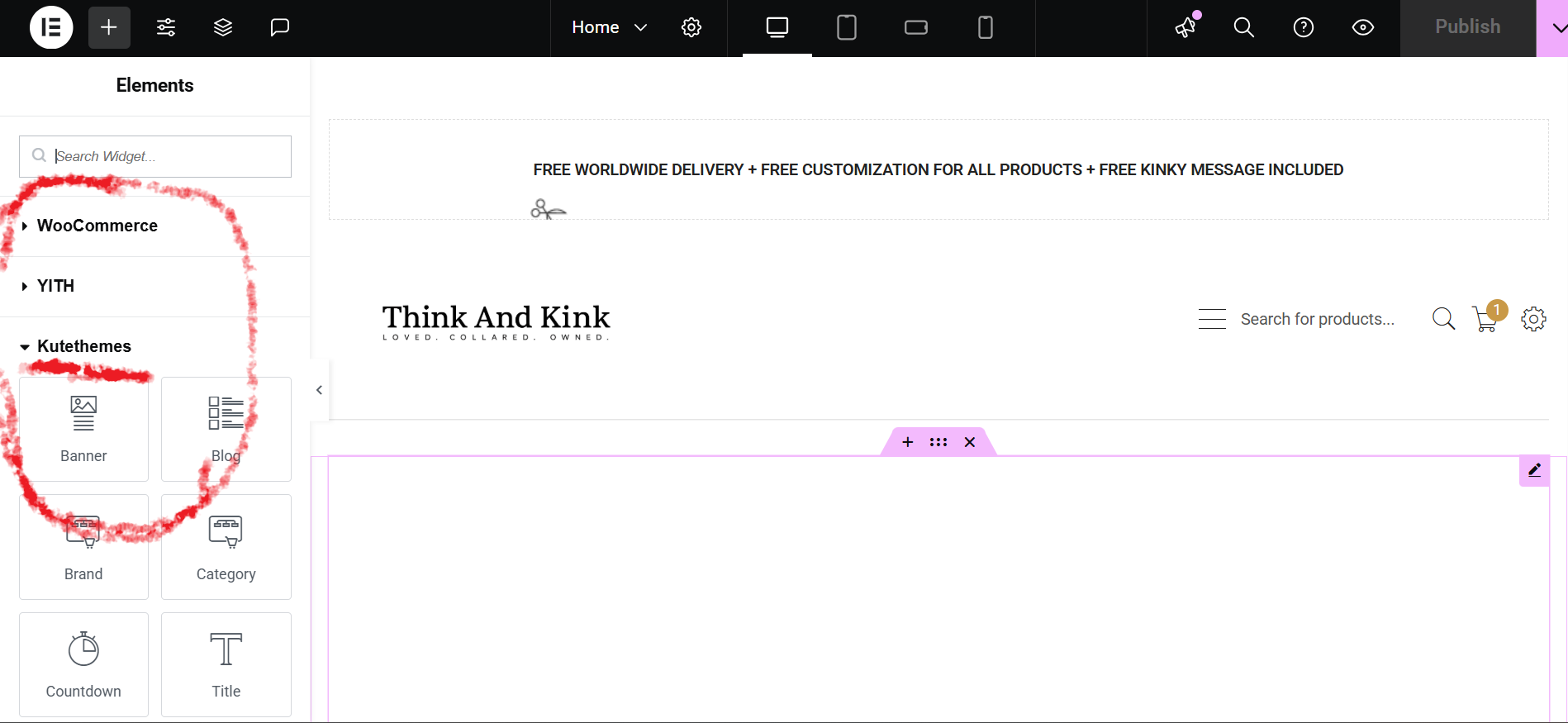Expand the YITH widget category
The image size is (1568, 723).
point(155,286)
